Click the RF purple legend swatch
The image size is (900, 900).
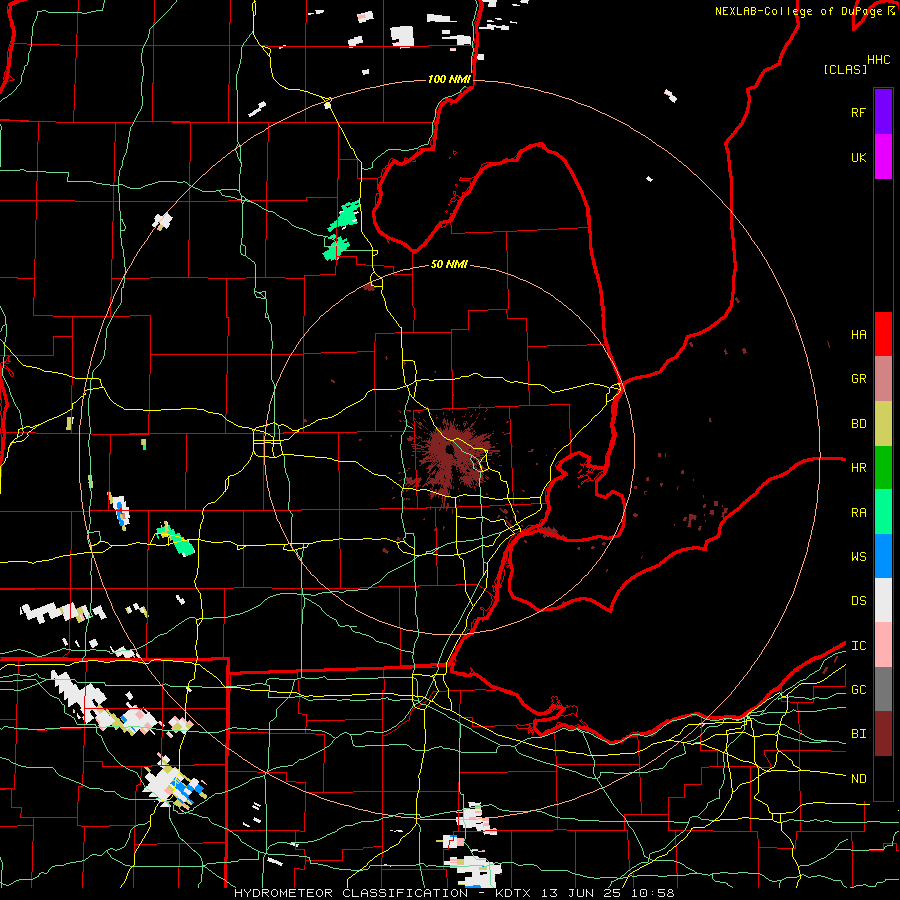tap(883, 112)
